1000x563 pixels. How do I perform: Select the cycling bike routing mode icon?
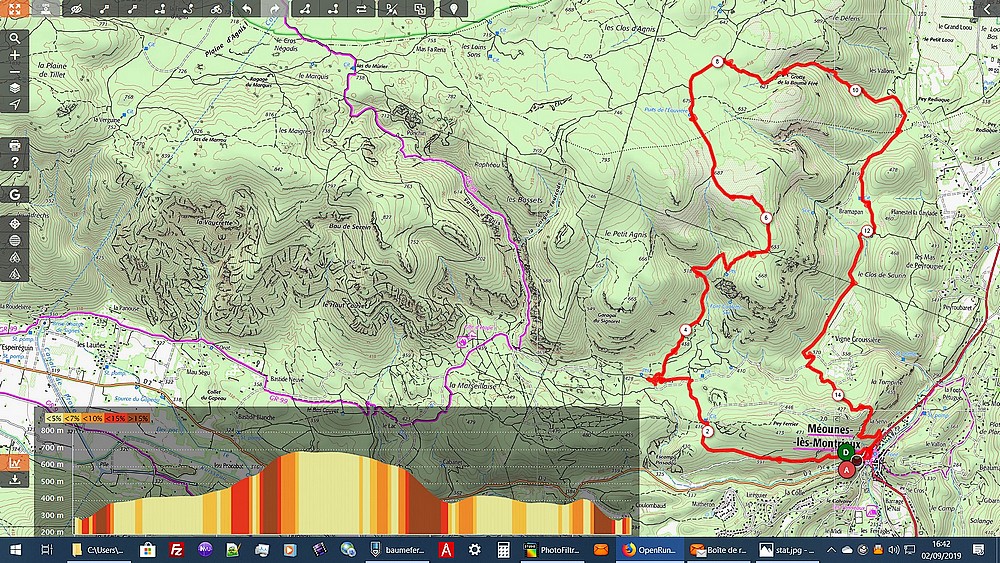(x=216, y=9)
